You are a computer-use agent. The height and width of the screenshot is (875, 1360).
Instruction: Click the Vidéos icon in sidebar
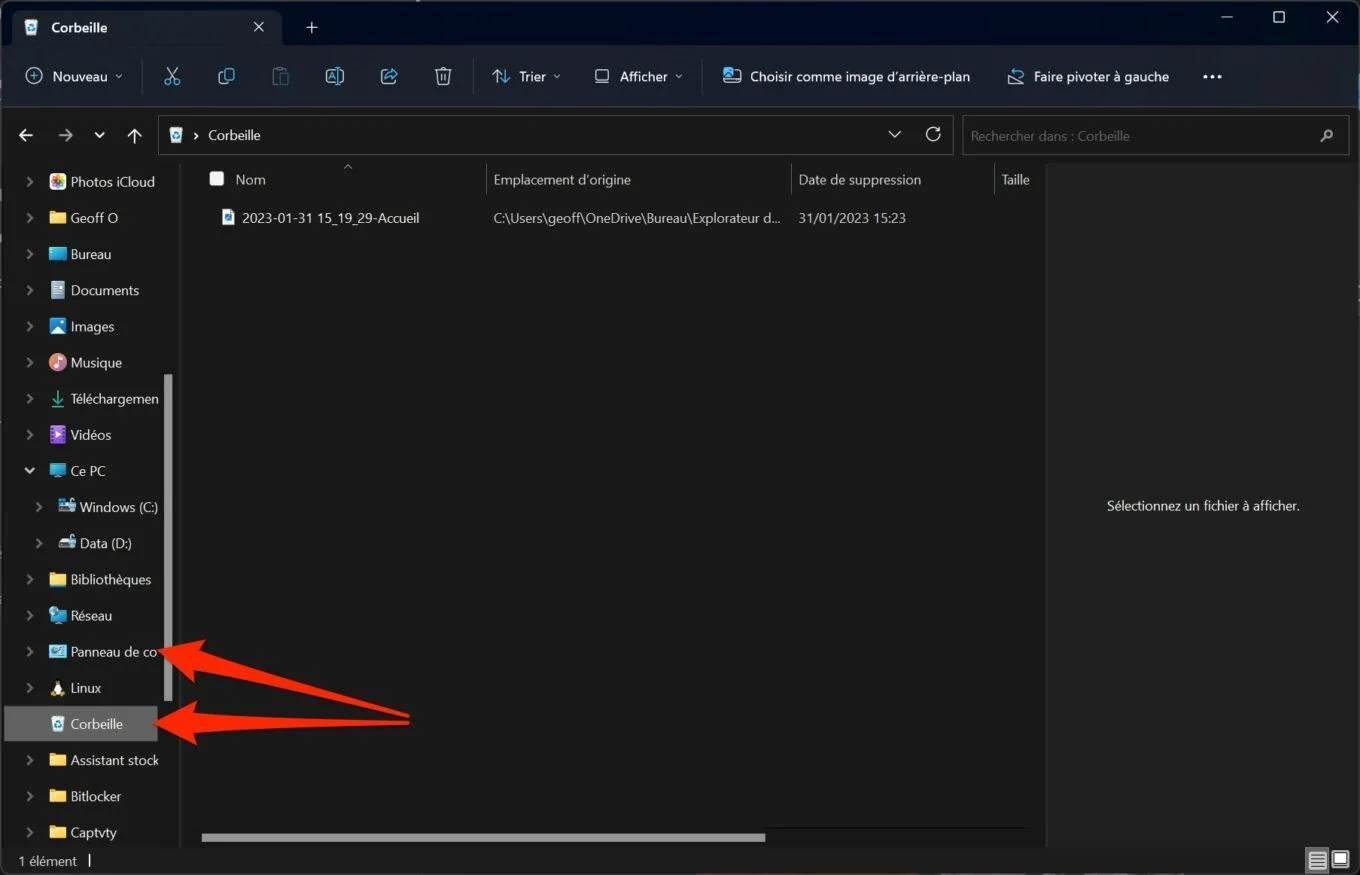(58, 435)
